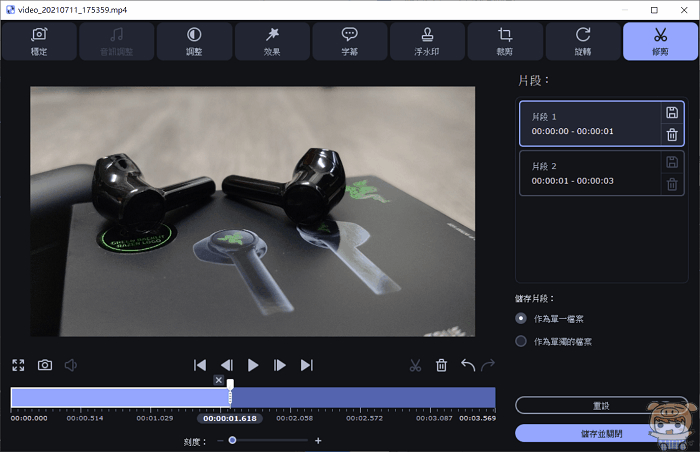Switch to the 浮水印 watermark tab
Viewport: 700px width, 452px height.
tap(427, 41)
